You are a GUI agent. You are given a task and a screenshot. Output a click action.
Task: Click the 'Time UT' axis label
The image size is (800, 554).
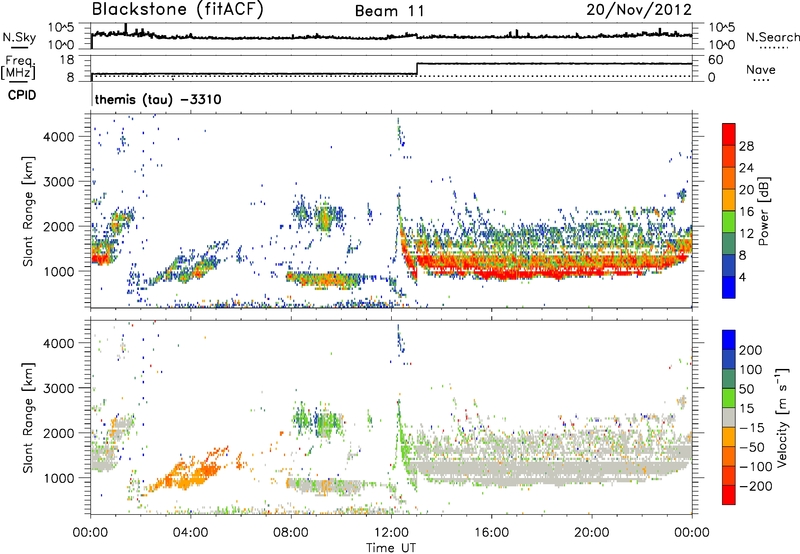(391, 548)
